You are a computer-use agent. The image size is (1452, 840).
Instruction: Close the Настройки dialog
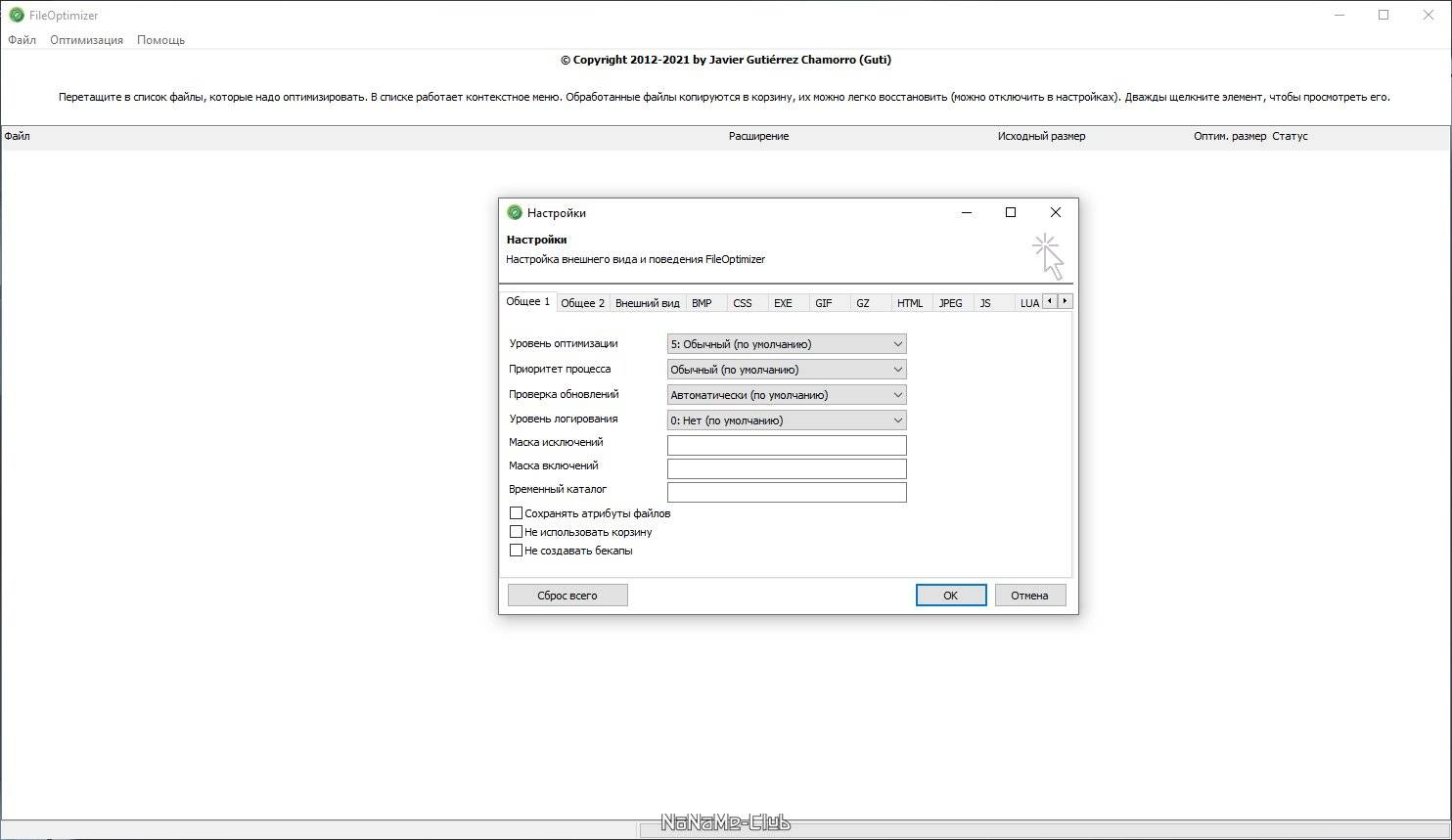point(1055,212)
